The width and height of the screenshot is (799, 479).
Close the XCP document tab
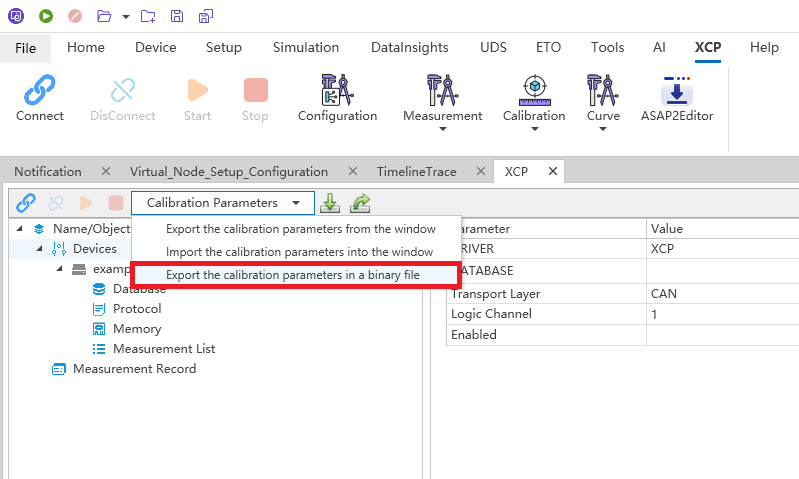click(x=553, y=171)
